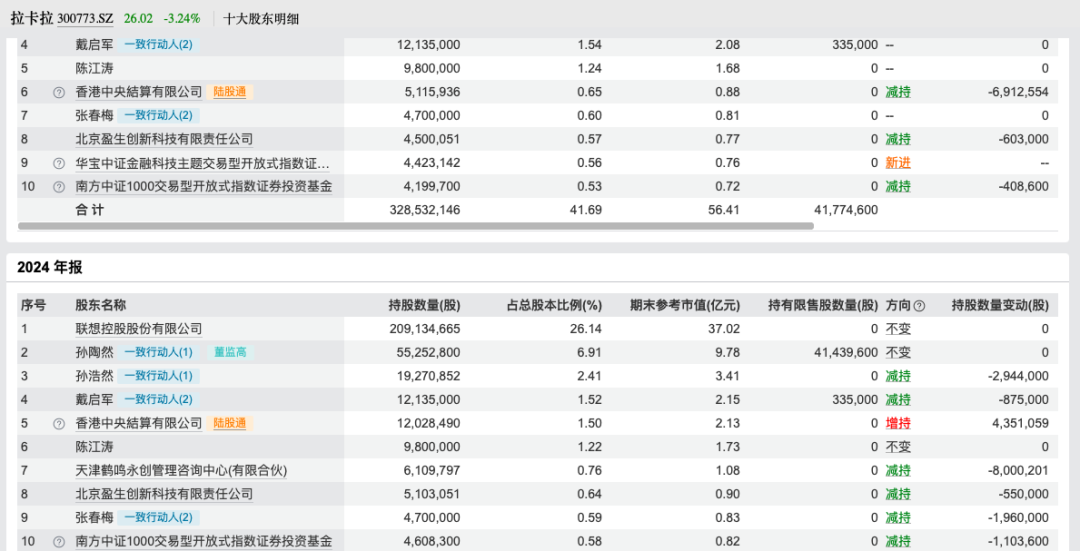This screenshot has height=551, width=1080.
Task: Click help icon beside upper 南方中证1000 fund
Action: (x=59, y=187)
